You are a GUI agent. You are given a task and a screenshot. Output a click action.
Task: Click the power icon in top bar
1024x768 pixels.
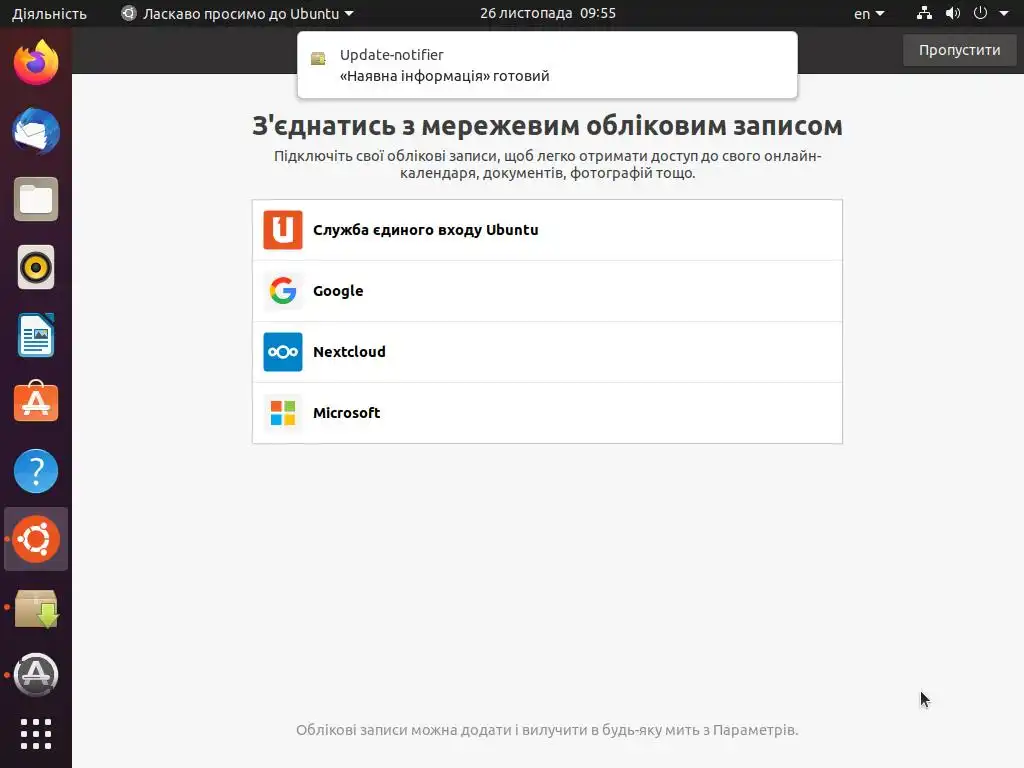click(x=980, y=13)
